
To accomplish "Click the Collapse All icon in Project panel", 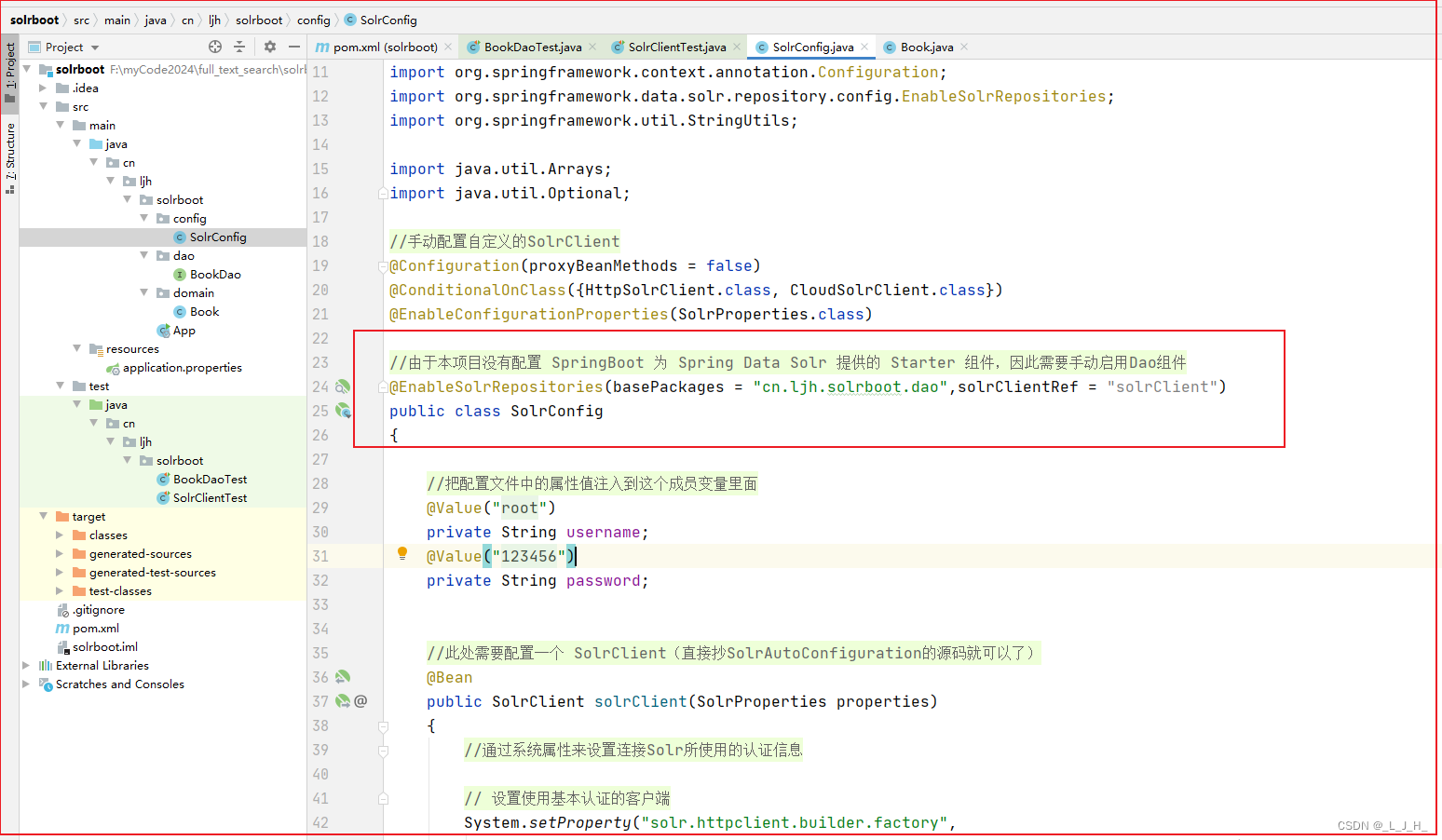I will [x=241, y=47].
